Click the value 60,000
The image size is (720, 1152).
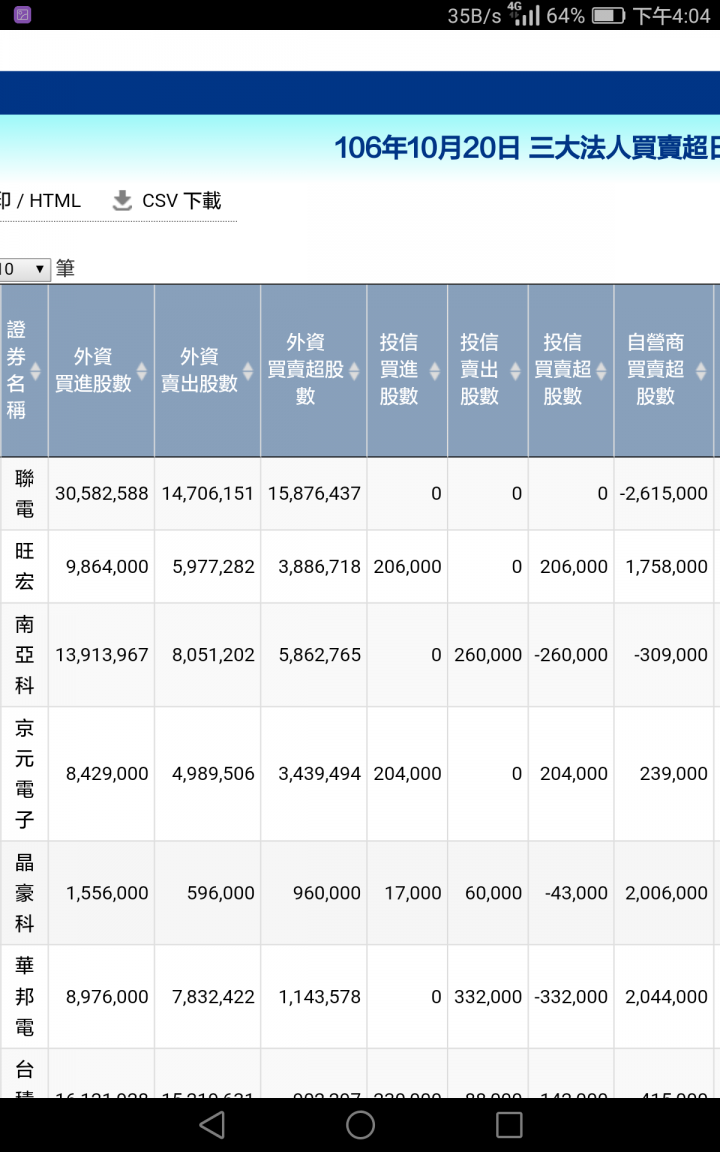coord(494,893)
